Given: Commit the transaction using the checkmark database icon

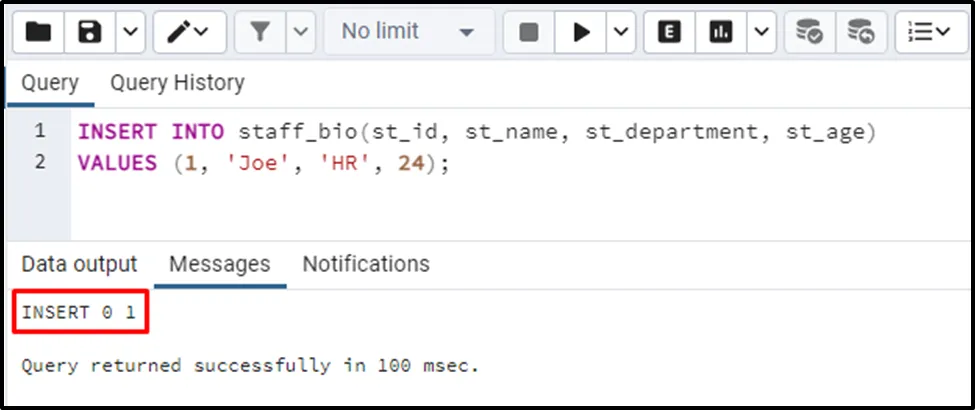Looking at the screenshot, I should 808,33.
